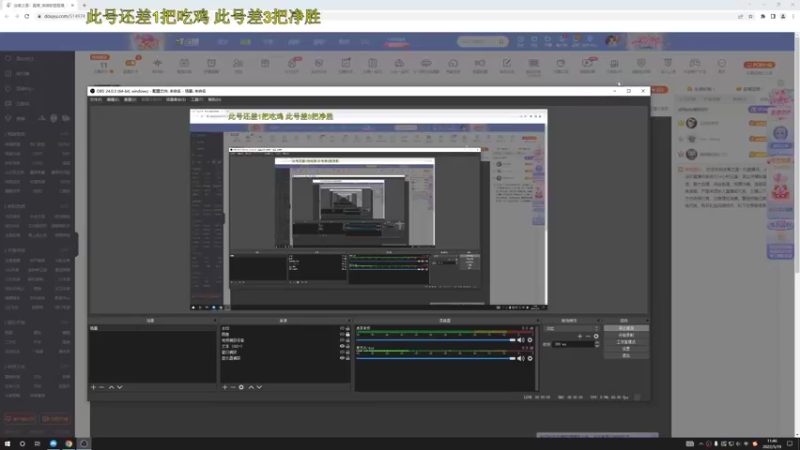The width and height of the screenshot is (800, 450).
Task: Toggle eye icon for 图像 source
Action: point(342,334)
